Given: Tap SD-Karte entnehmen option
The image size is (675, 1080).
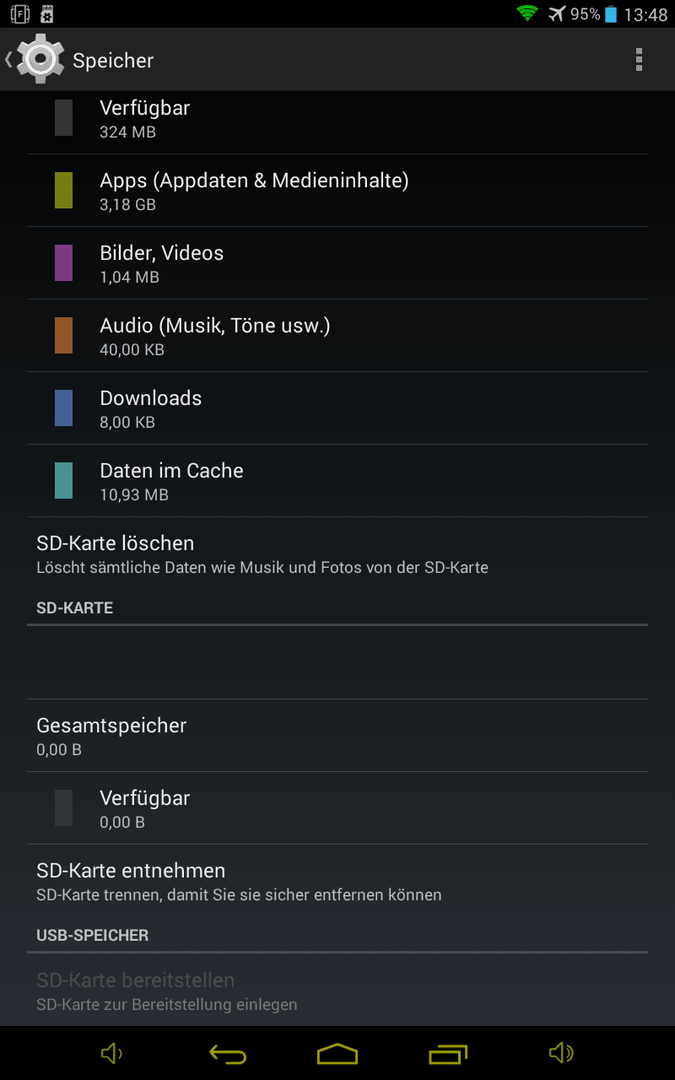Looking at the screenshot, I should pos(338,881).
